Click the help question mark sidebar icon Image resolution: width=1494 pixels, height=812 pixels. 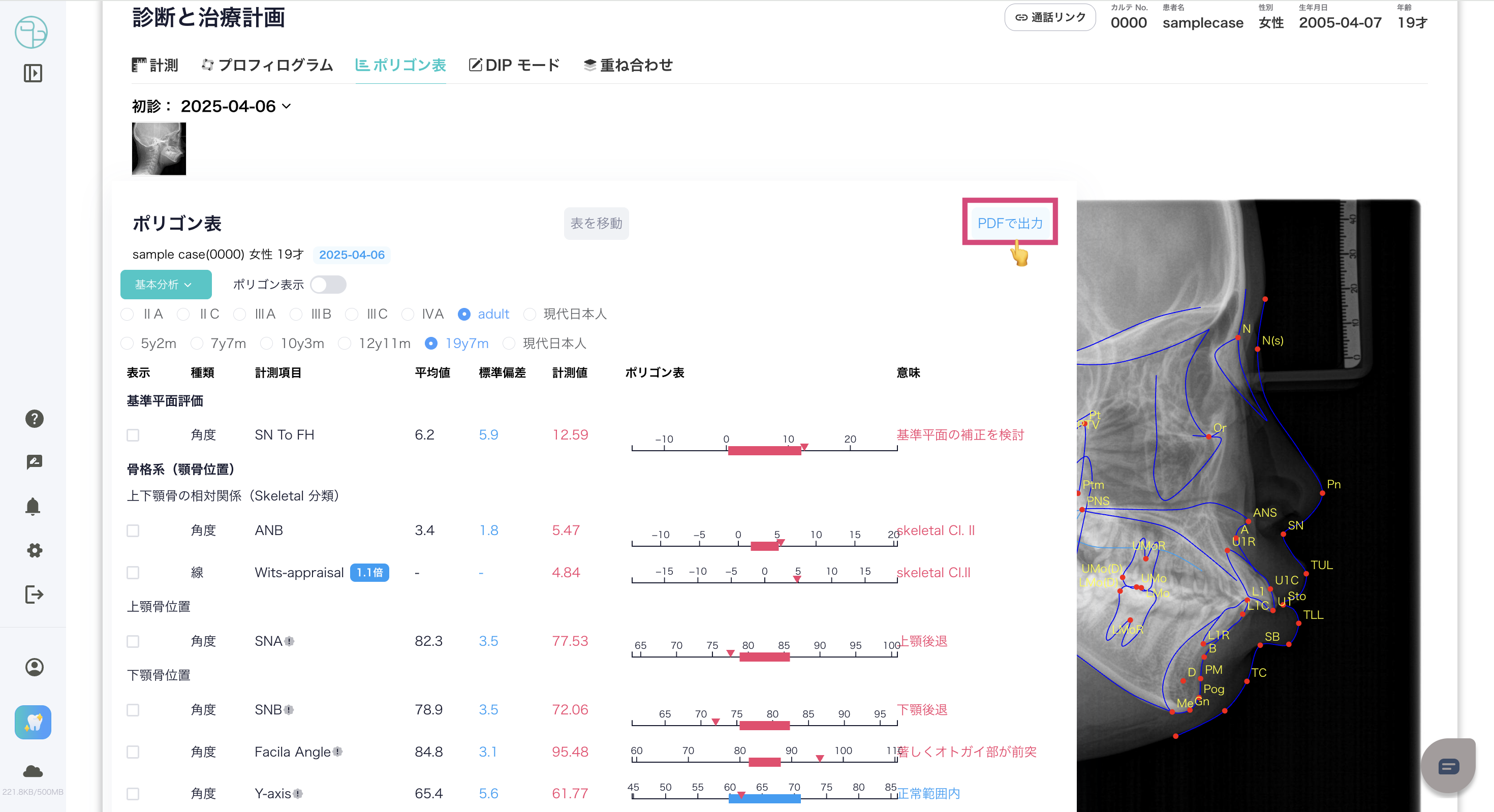(x=34, y=418)
